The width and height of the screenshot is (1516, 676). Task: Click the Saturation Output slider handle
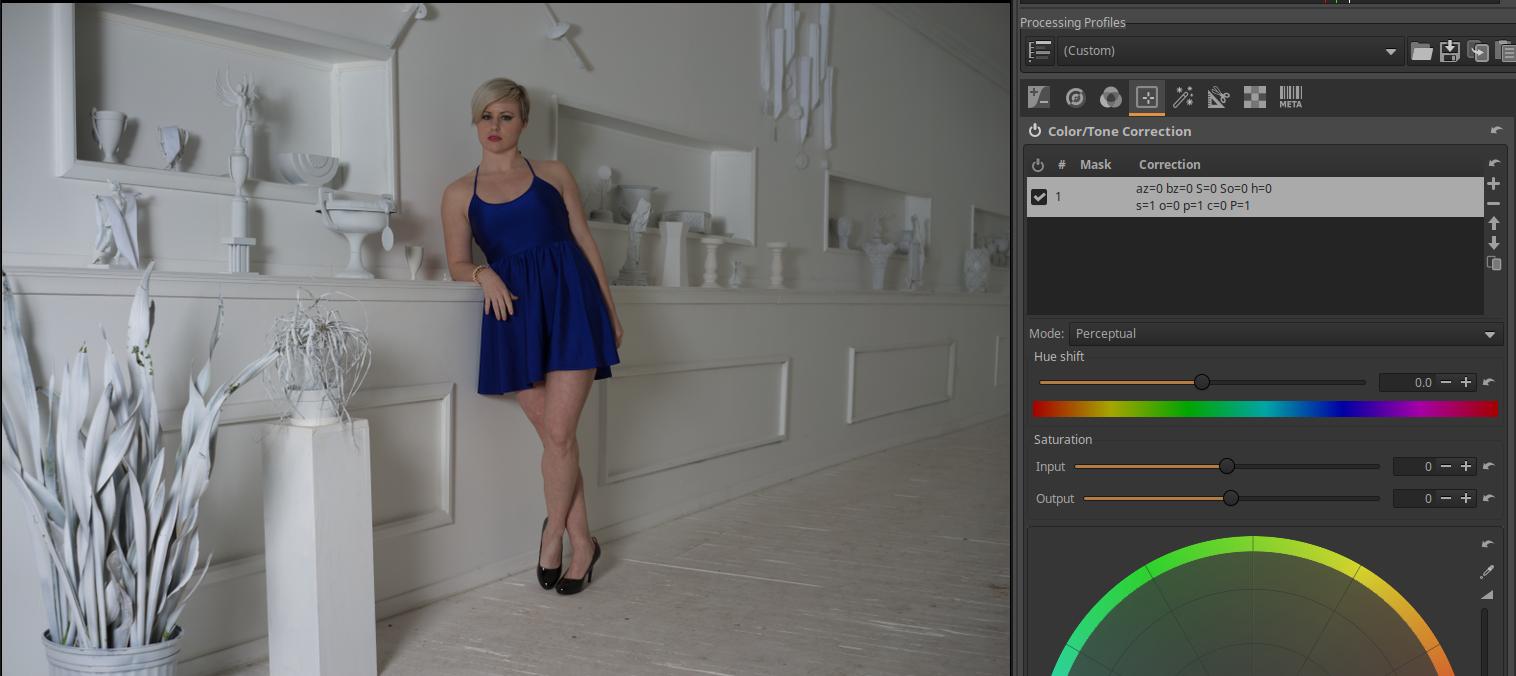click(x=1231, y=499)
